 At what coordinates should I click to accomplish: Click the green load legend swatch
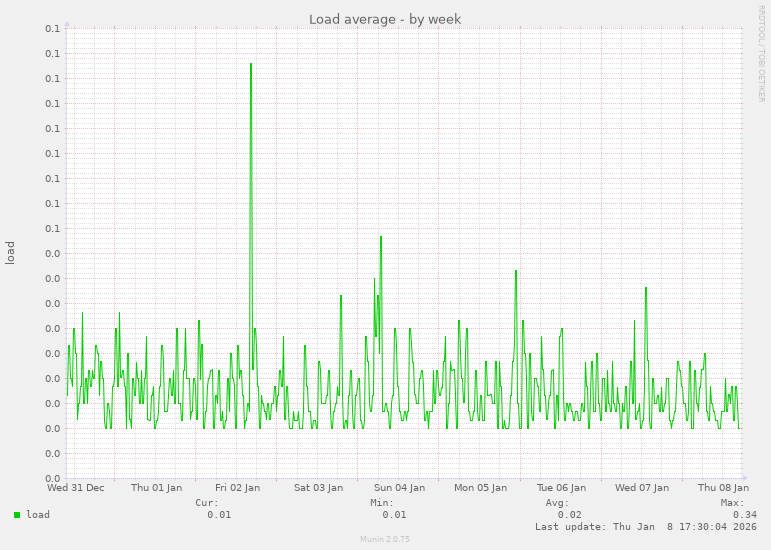point(17,515)
